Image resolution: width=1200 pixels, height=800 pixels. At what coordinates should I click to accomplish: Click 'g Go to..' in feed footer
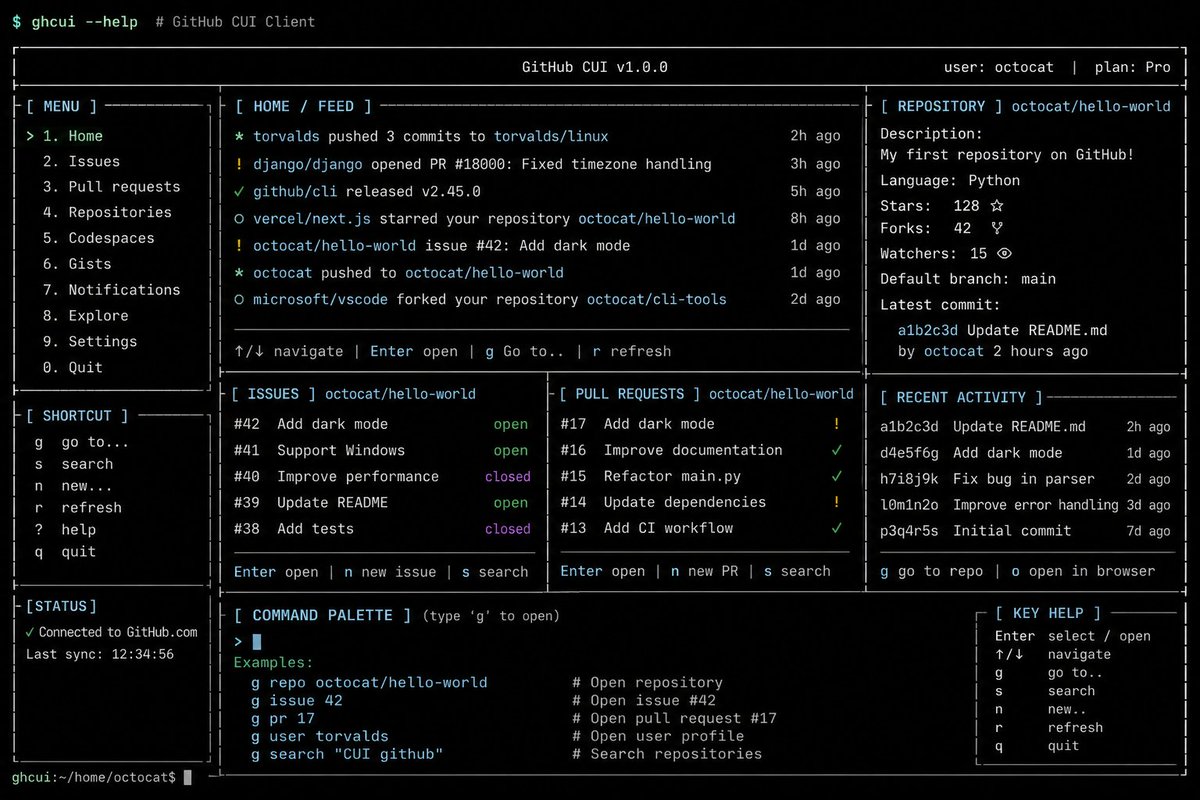coord(525,351)
